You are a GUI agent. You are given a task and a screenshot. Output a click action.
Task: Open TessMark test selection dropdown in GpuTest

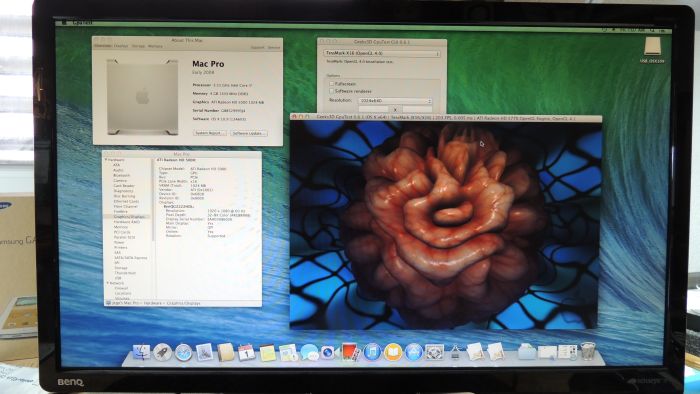point(382,54)
